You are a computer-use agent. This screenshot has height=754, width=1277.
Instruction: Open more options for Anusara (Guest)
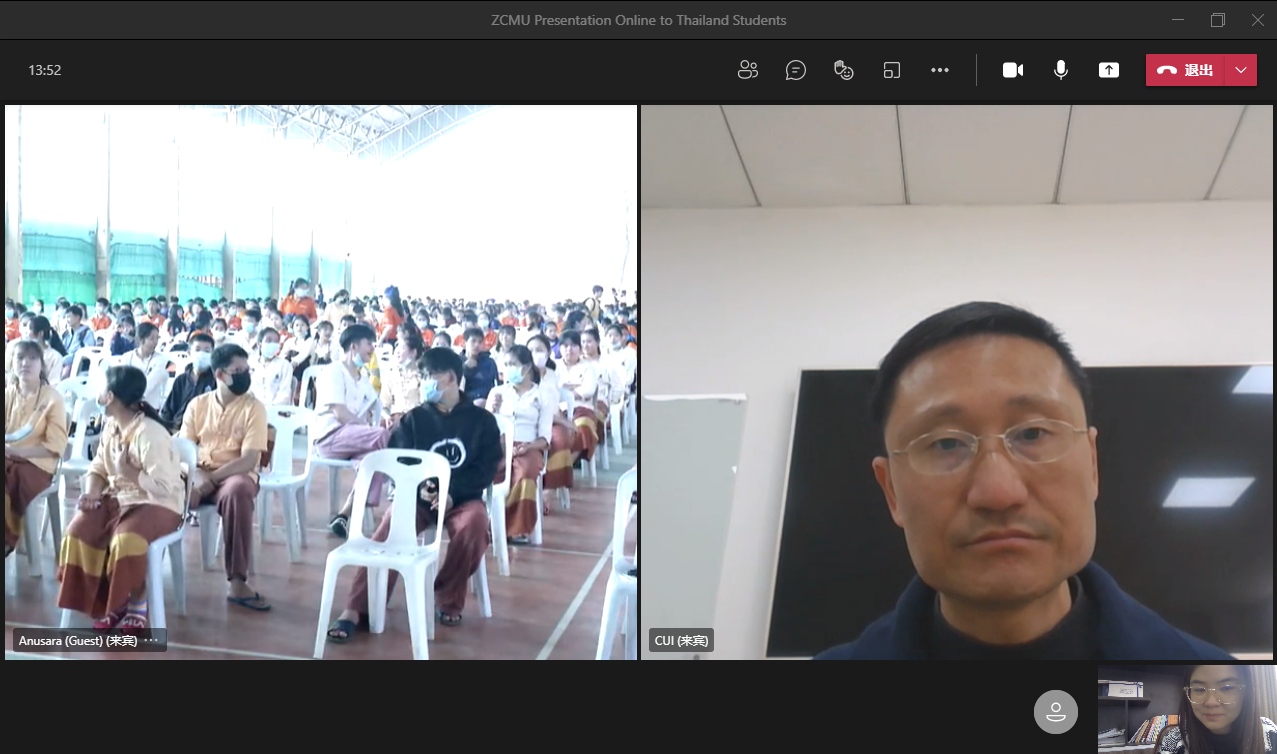pos(152,640)
